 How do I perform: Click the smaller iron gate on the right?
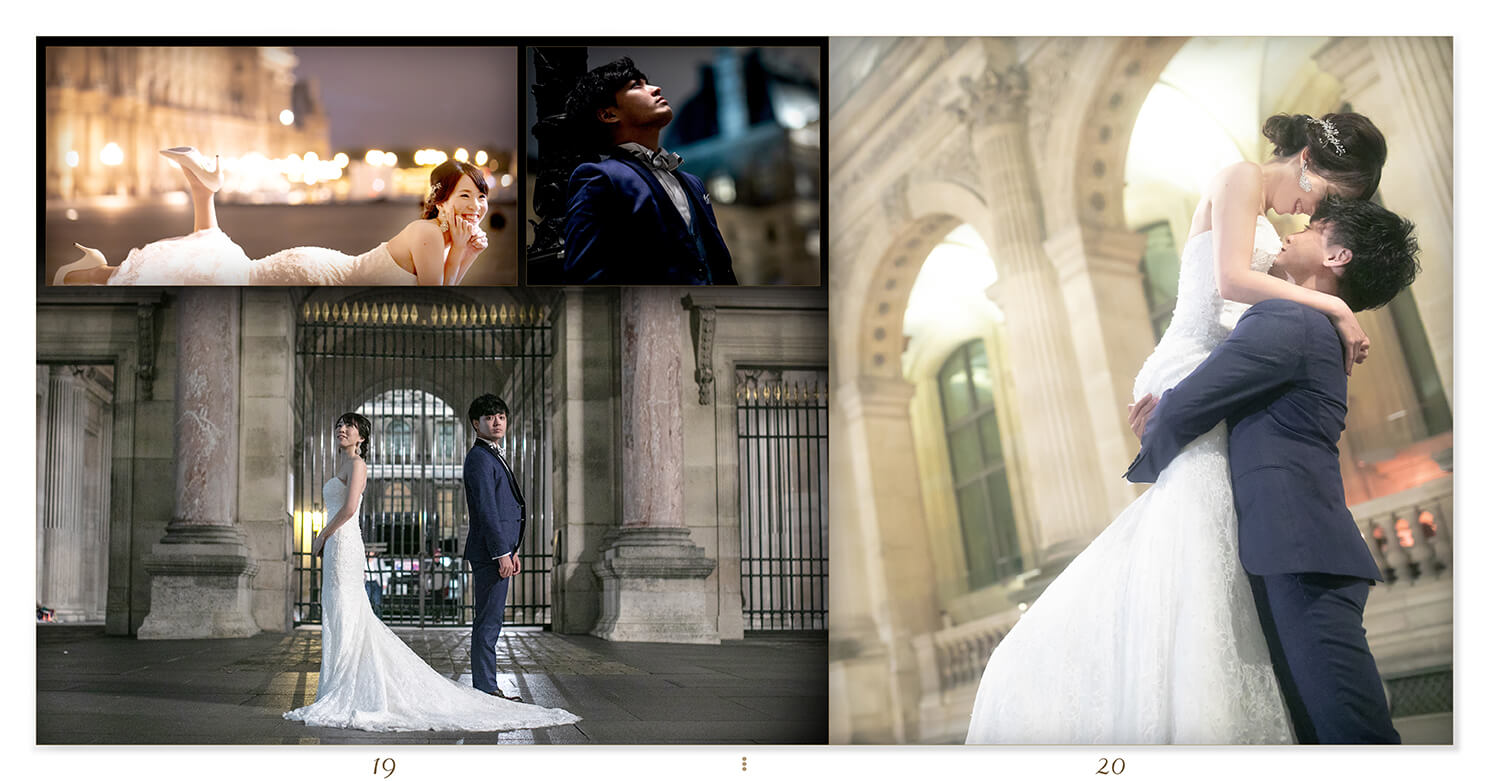click(781, 500)
